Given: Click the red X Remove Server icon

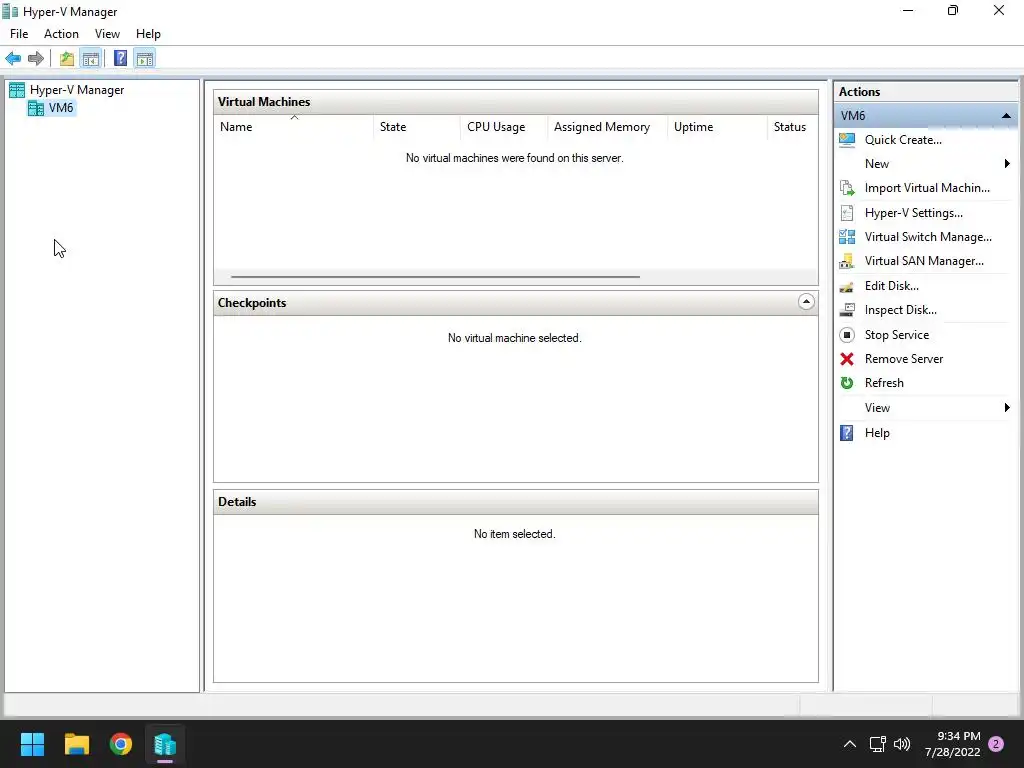Looking at the screenshot, I should point(847,359).
